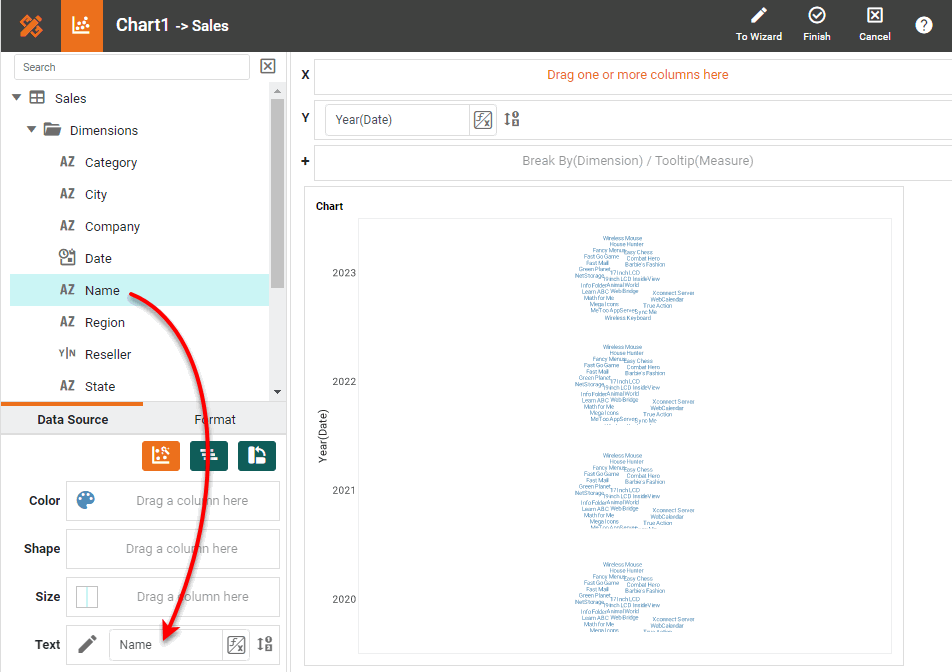Click the pencil-ruler design icon at top-left
The height and width of the screenshot is (672, 952).
tap(30, 26)
